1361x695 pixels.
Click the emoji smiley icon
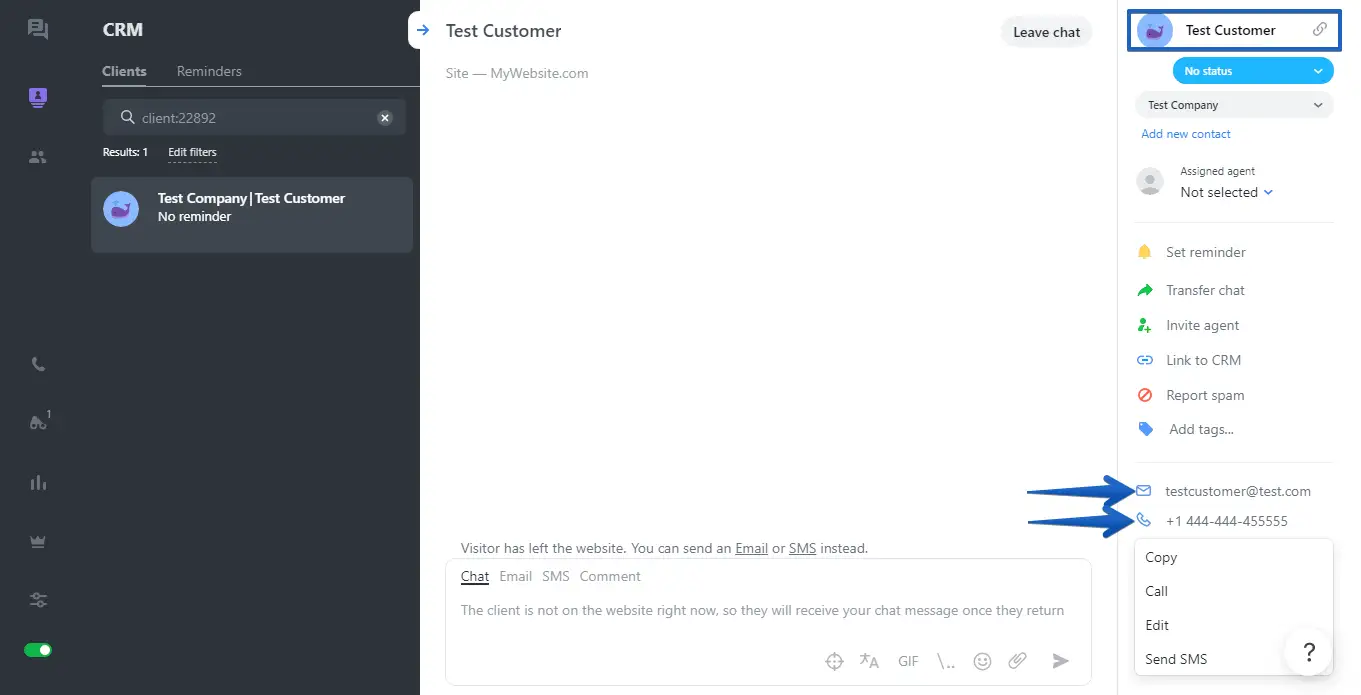point(982,661)
